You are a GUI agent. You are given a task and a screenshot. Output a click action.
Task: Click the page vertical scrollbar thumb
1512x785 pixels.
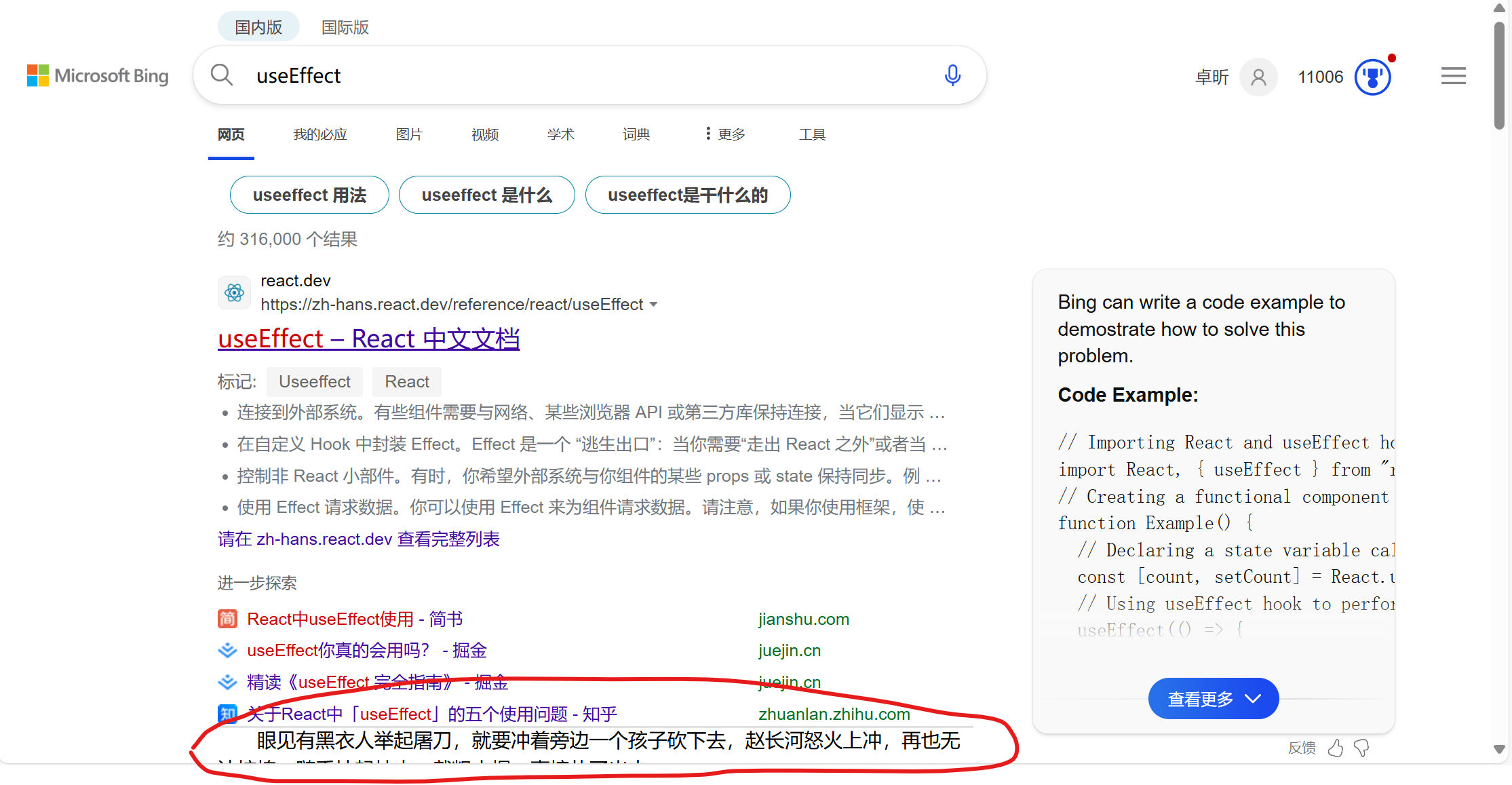(x=1499, y=75)
